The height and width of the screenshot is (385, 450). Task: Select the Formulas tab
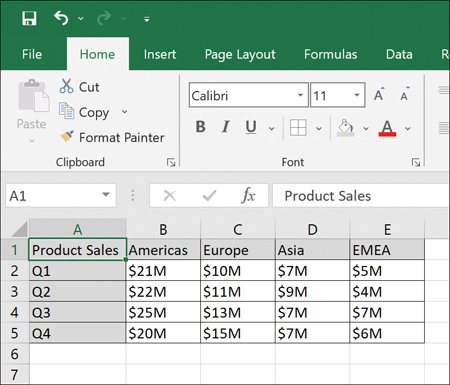[x=330, y=54]
